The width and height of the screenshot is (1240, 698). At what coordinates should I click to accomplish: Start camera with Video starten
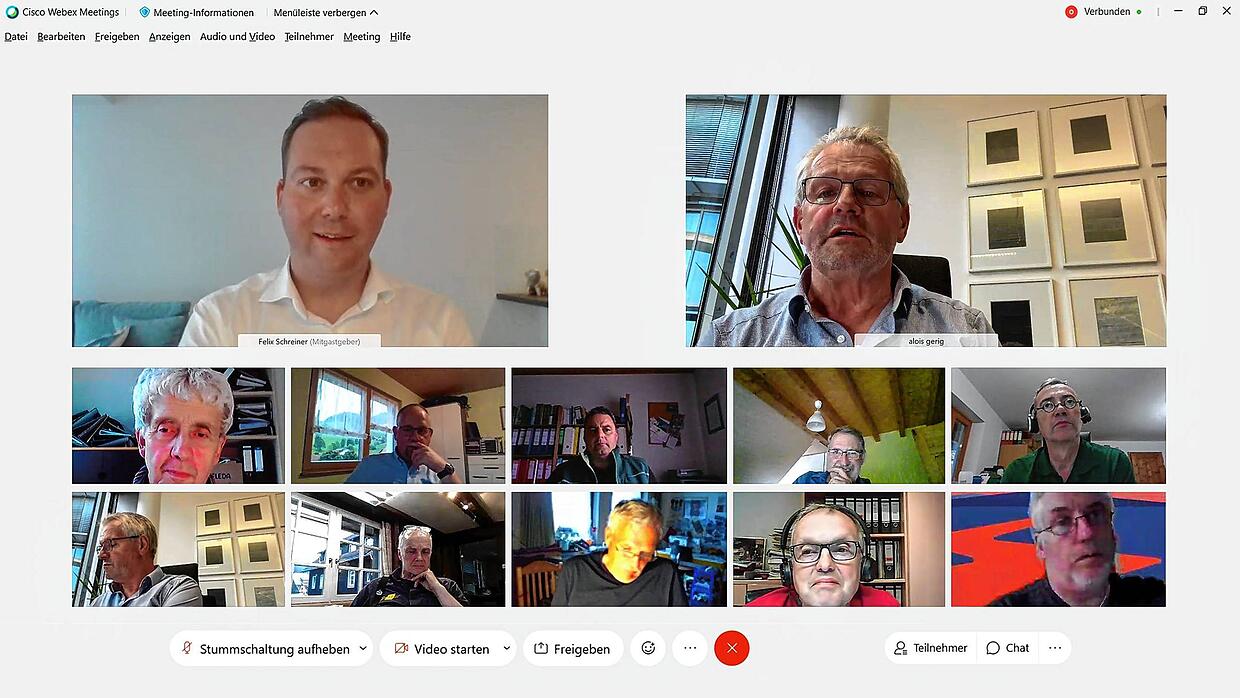(440, 648)
